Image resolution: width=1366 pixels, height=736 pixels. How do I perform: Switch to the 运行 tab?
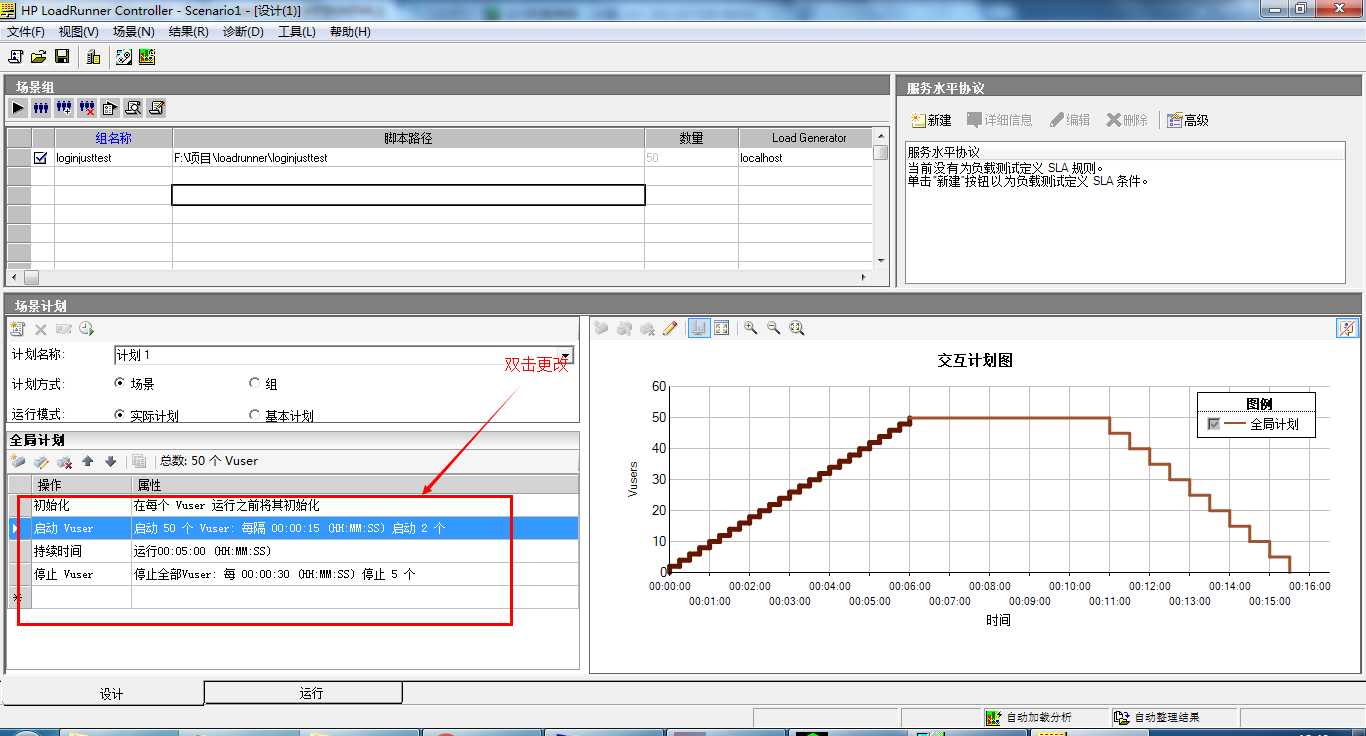[304, 692]
